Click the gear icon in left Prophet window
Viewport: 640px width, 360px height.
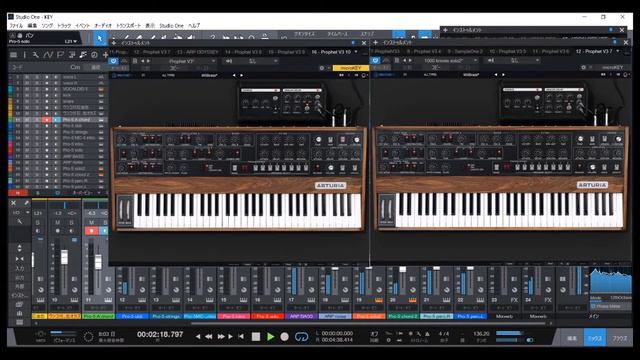[x=322, y=68]
